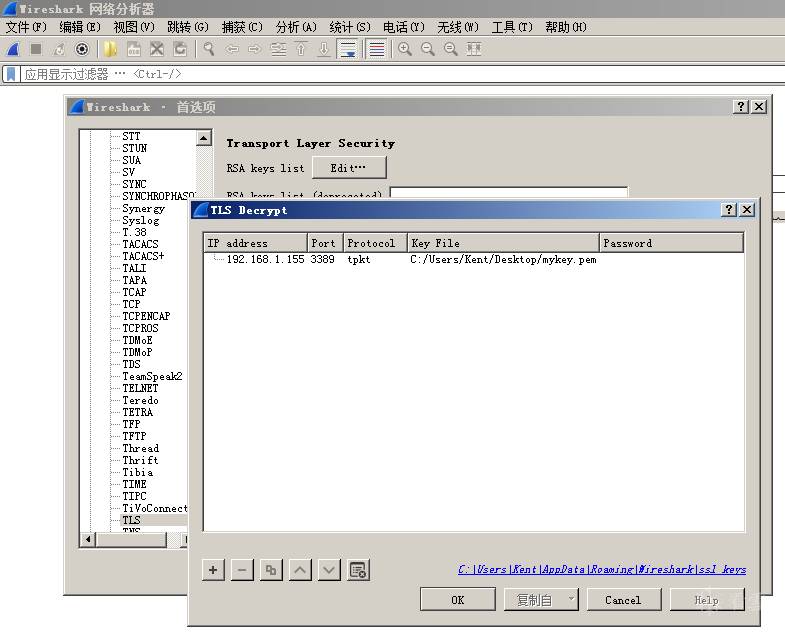Click the resize columns icon
Image resolution: width=785 pixels, height=632 pixels.
474,49
